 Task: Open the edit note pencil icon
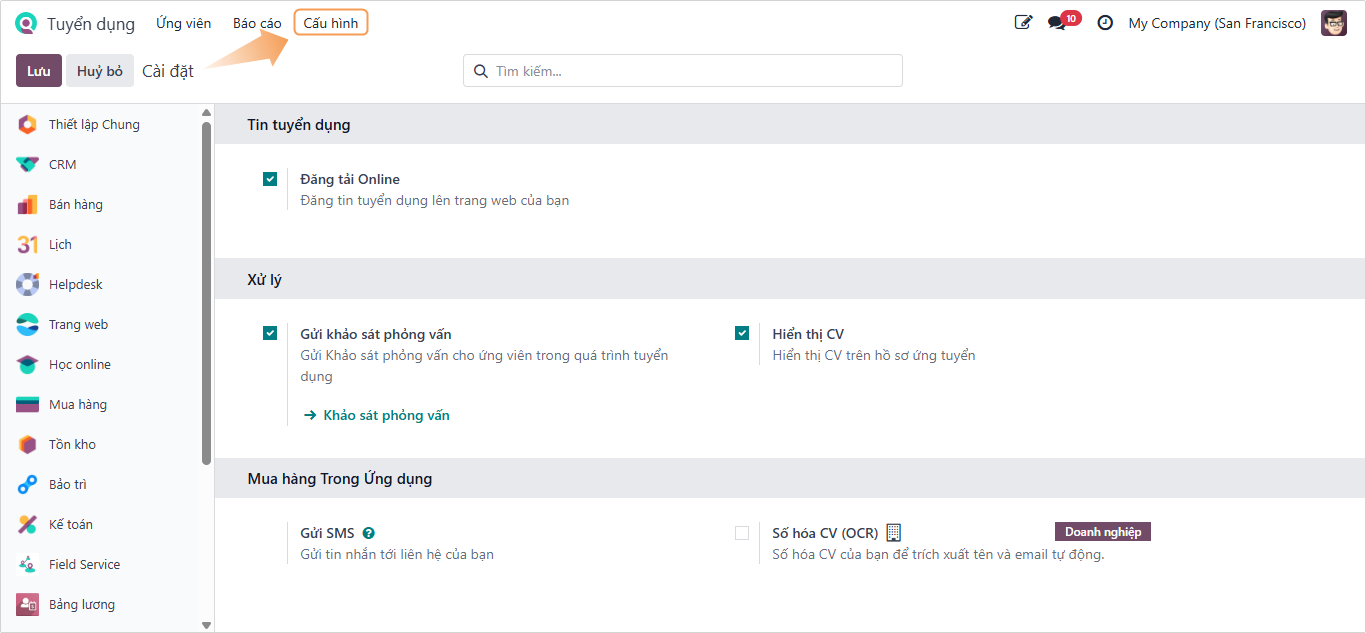[x=1023, y=23]
